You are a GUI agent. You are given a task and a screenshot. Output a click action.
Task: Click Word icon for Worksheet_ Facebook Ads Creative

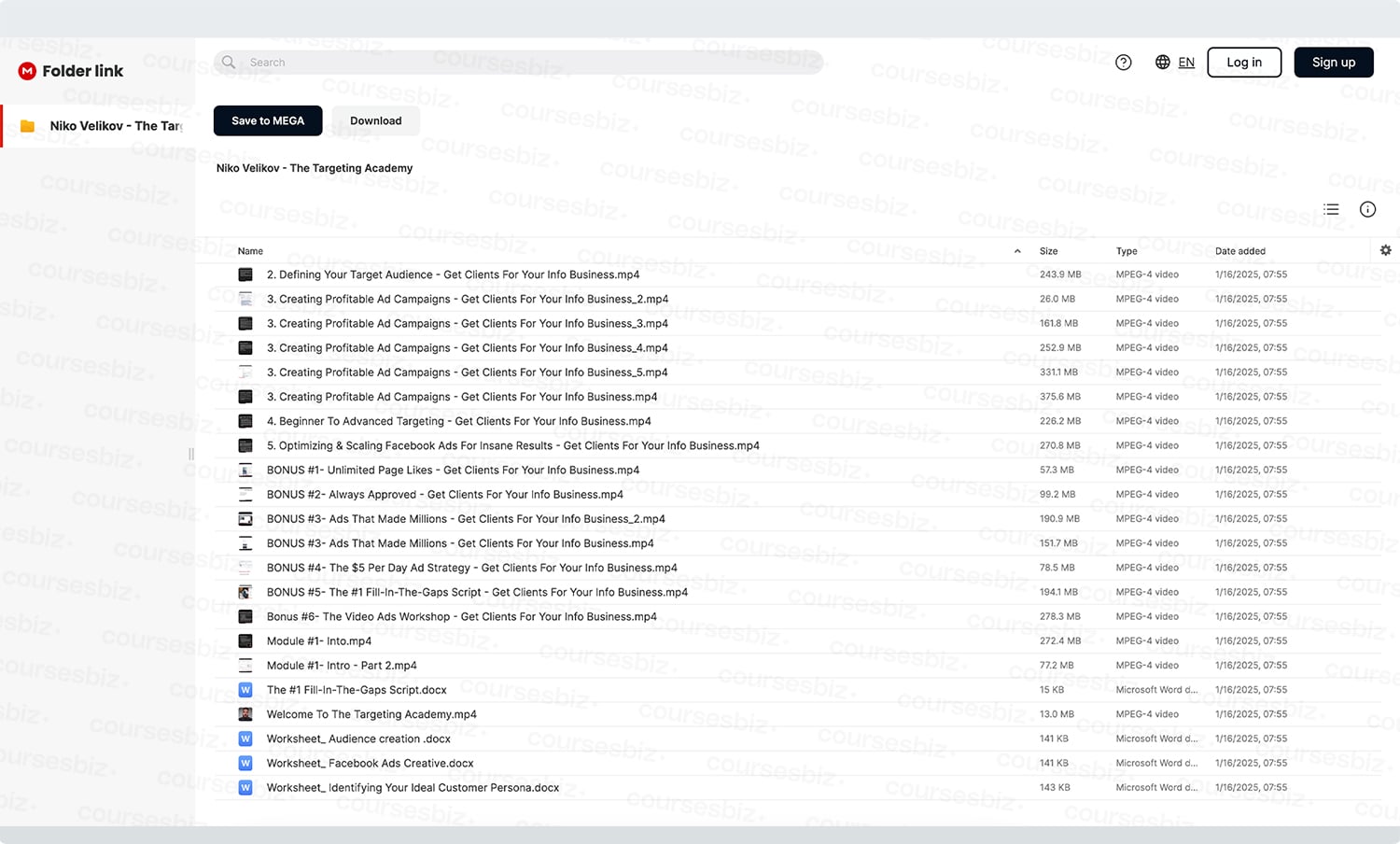pyautogui.click(x=245, y=763)
